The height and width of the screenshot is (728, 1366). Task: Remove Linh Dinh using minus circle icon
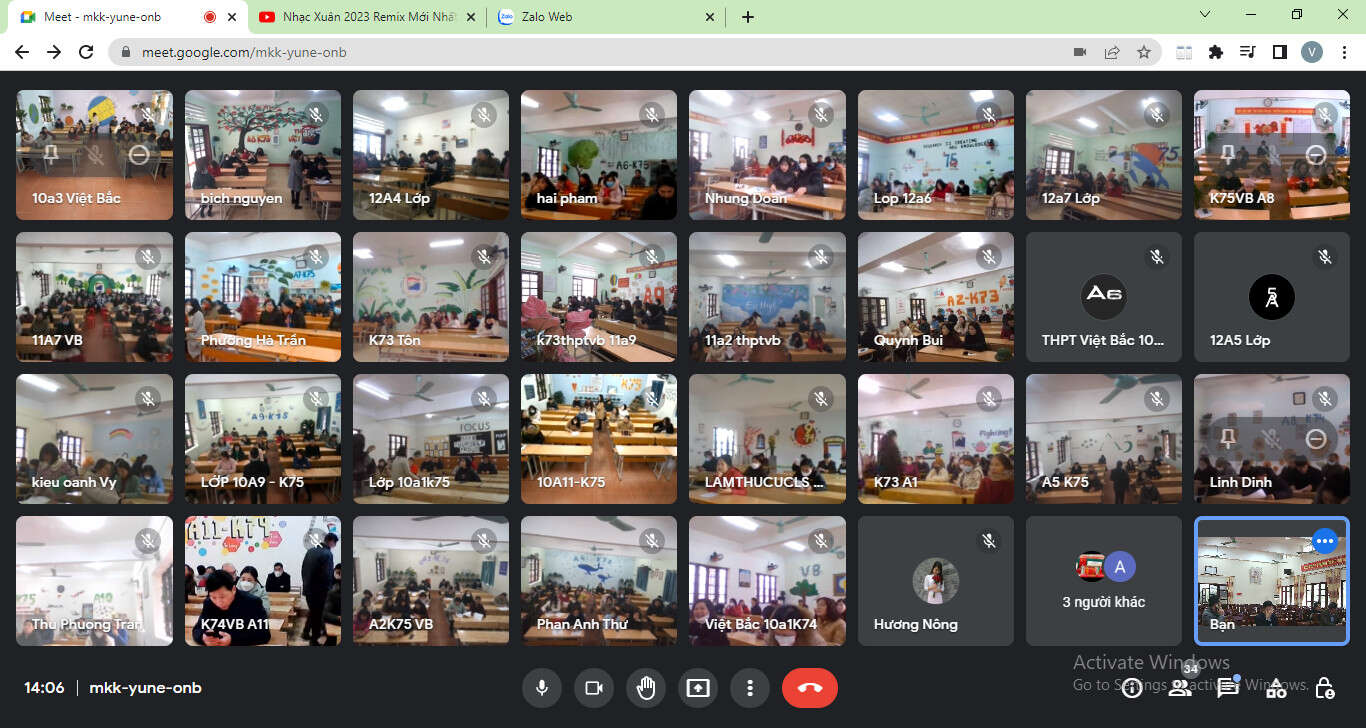point(1316,439)
